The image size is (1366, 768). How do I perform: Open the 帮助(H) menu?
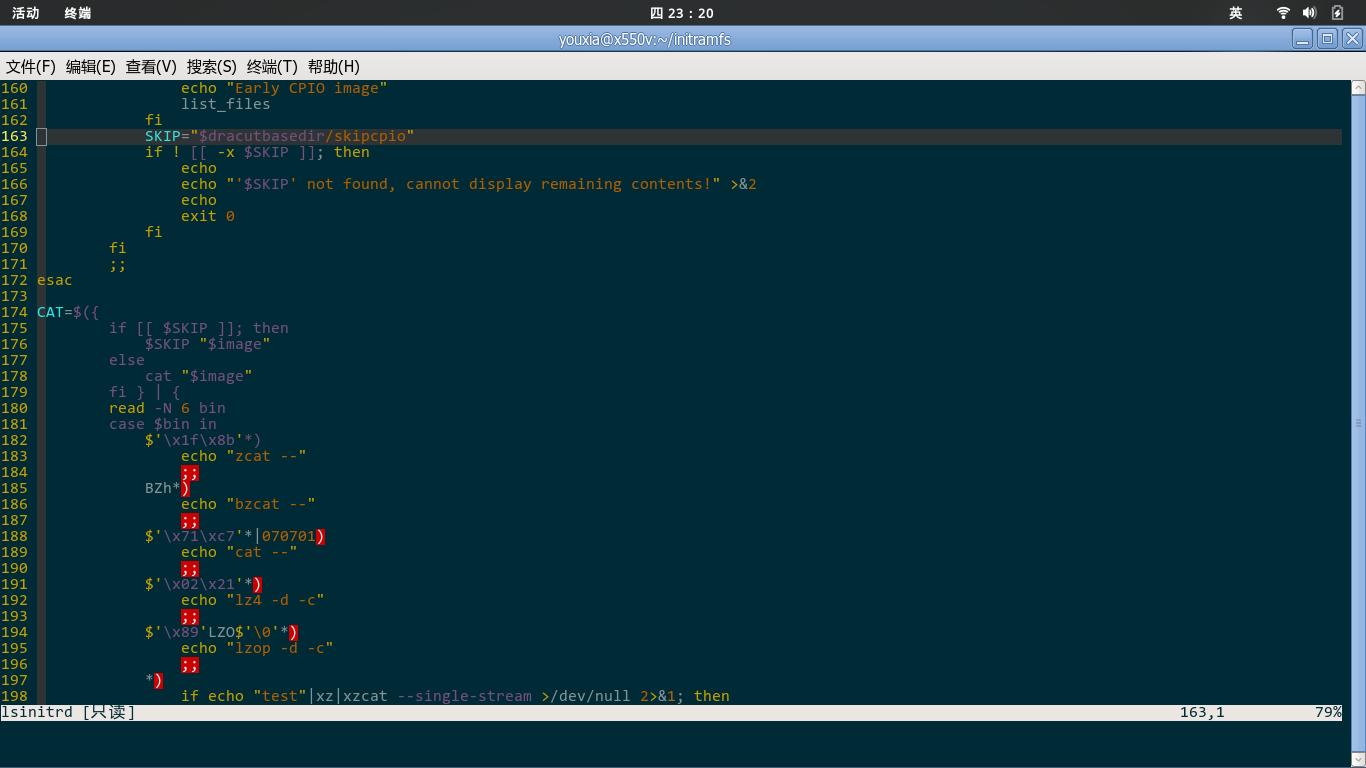tap(334, 66)
